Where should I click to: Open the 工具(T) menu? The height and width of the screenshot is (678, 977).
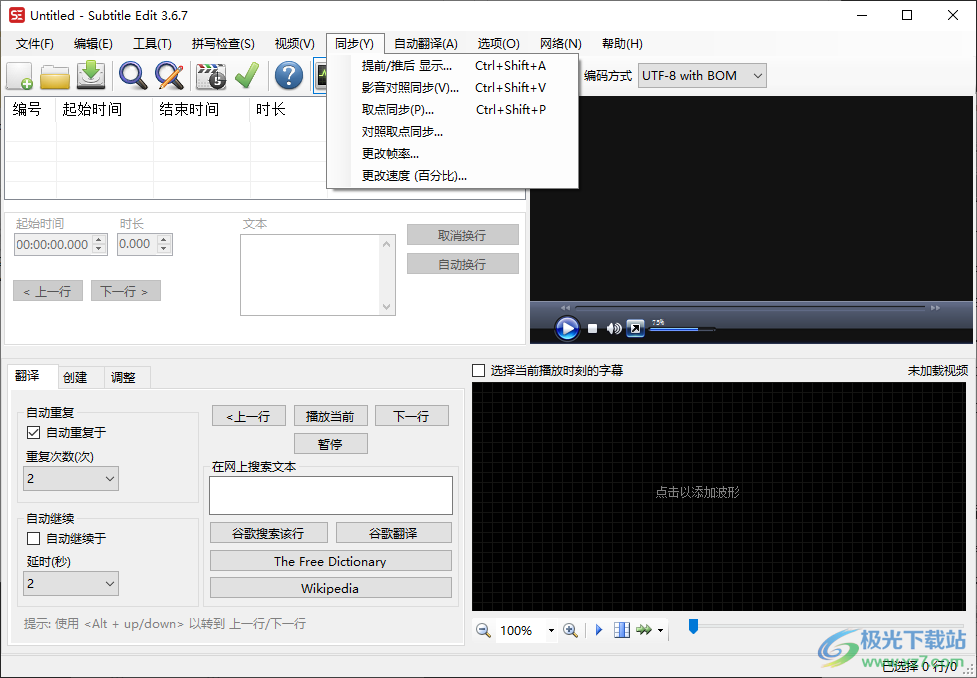pyautogui.click(x=152, y=44)
